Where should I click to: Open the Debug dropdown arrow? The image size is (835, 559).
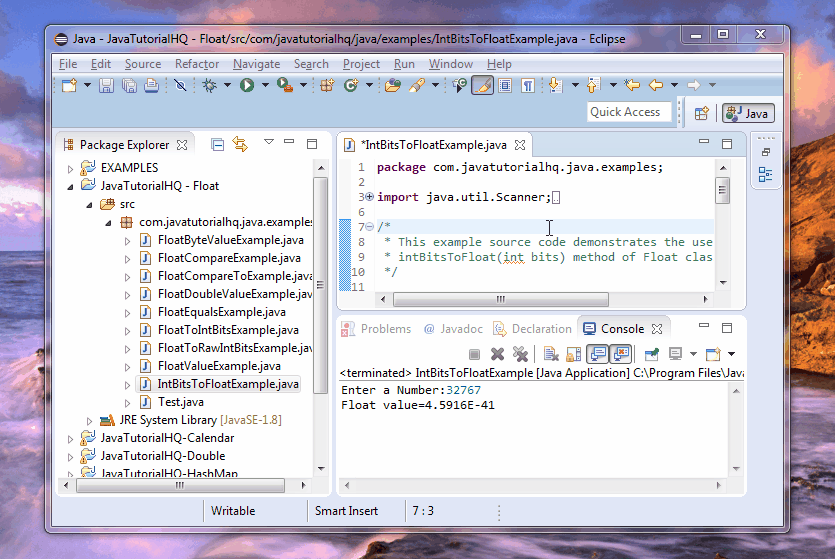[x=227, y=85]
